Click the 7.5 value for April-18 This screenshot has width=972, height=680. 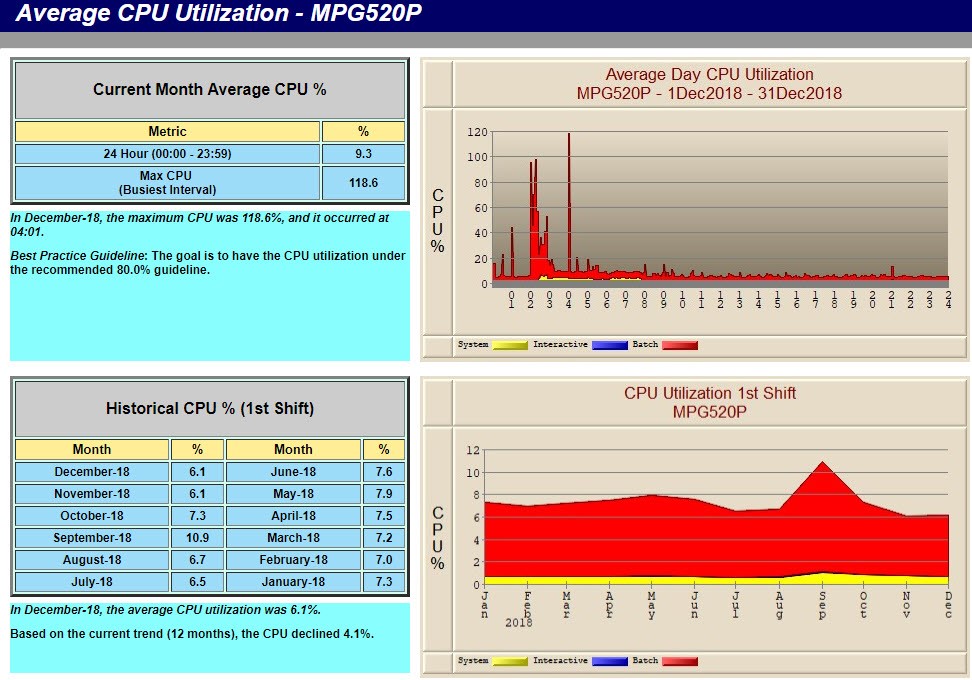[x=384, y=516]
